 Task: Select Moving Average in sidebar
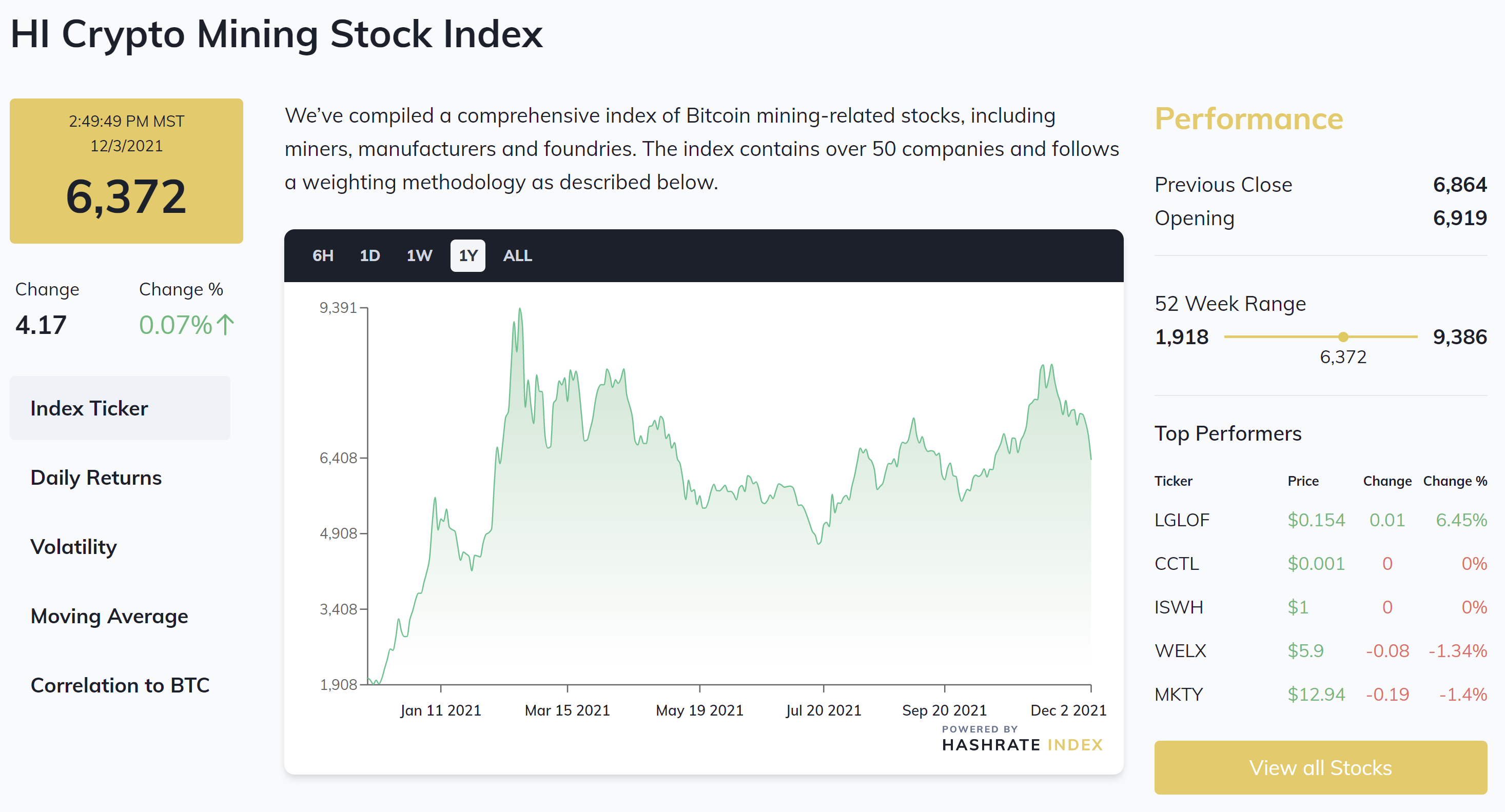tap(109, 616)
